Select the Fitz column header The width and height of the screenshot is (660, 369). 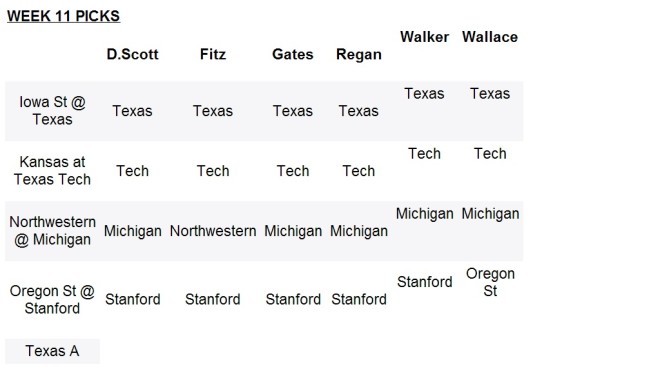click(213, 54)
